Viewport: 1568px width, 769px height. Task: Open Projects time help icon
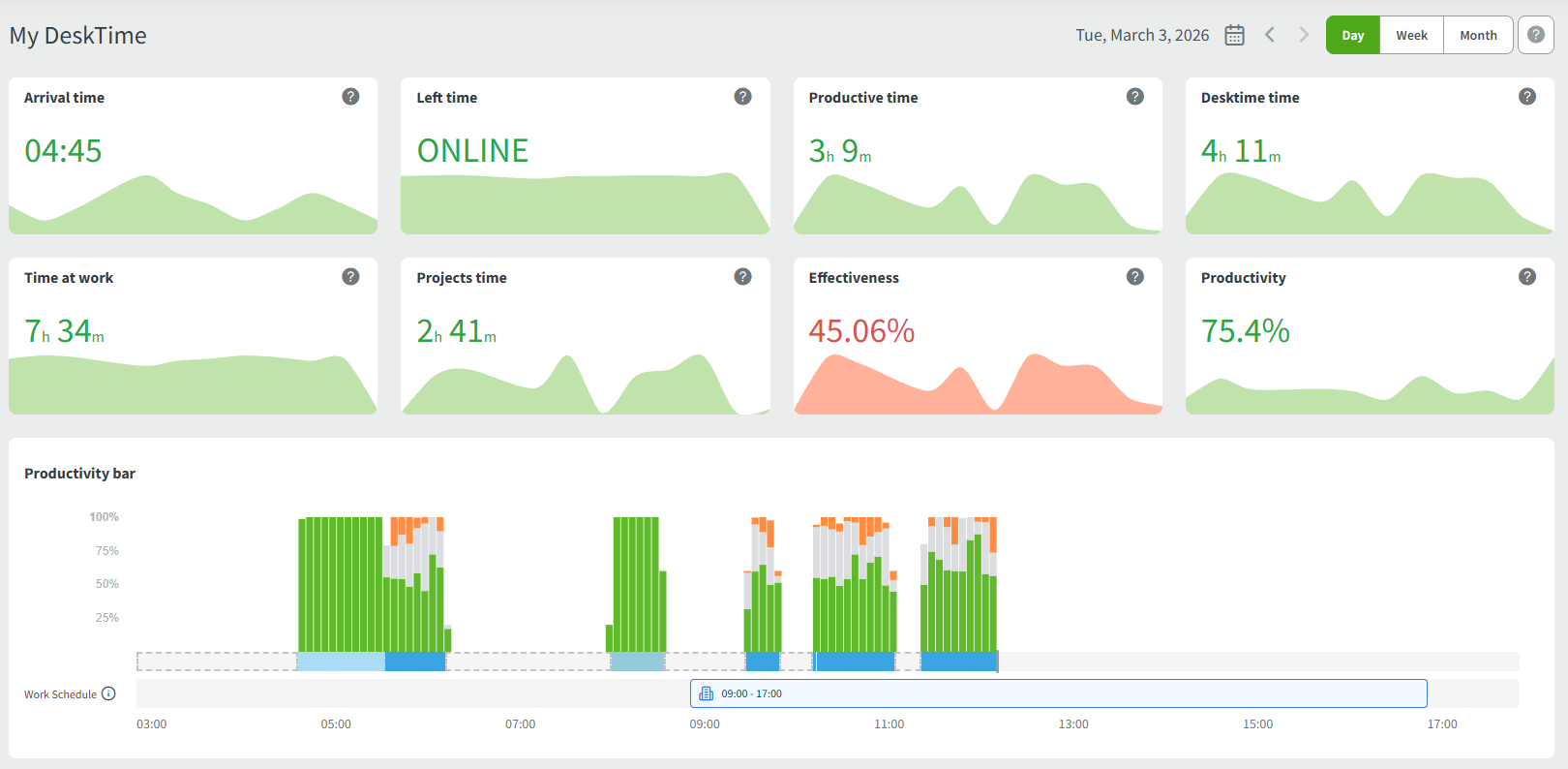click(x=742, y=277)
